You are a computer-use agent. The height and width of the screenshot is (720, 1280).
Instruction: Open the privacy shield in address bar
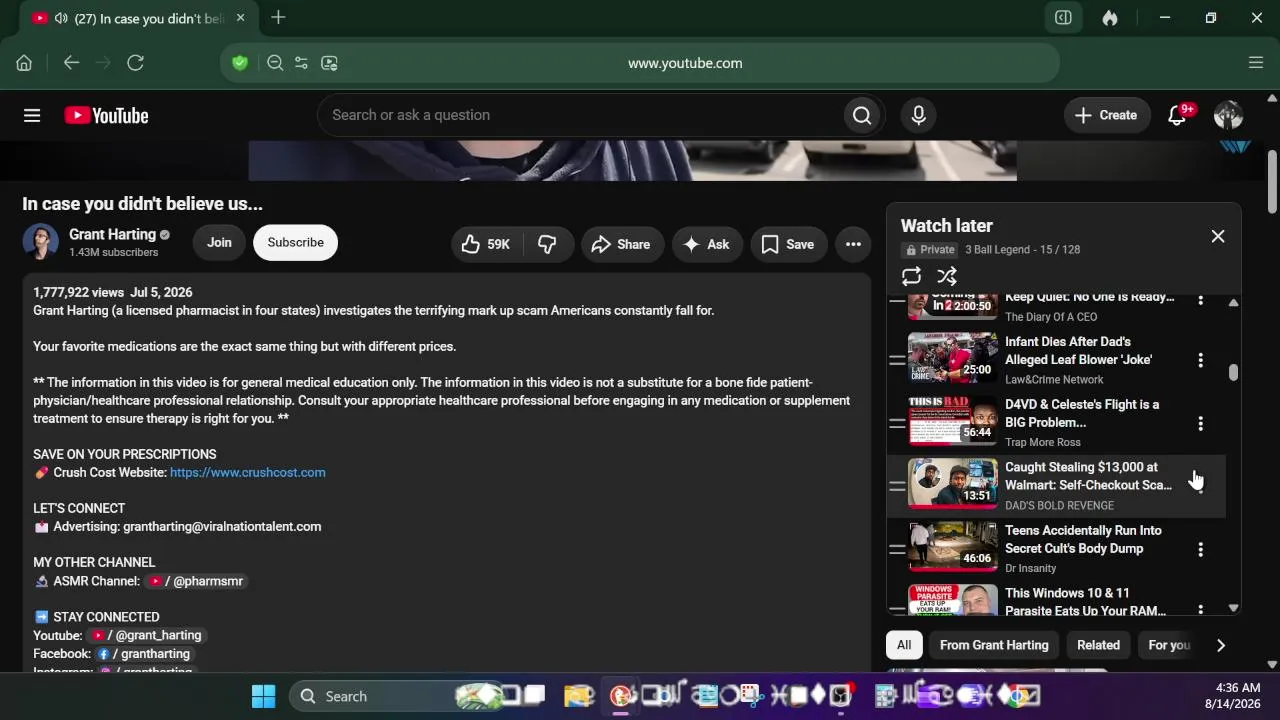point(240,63)
